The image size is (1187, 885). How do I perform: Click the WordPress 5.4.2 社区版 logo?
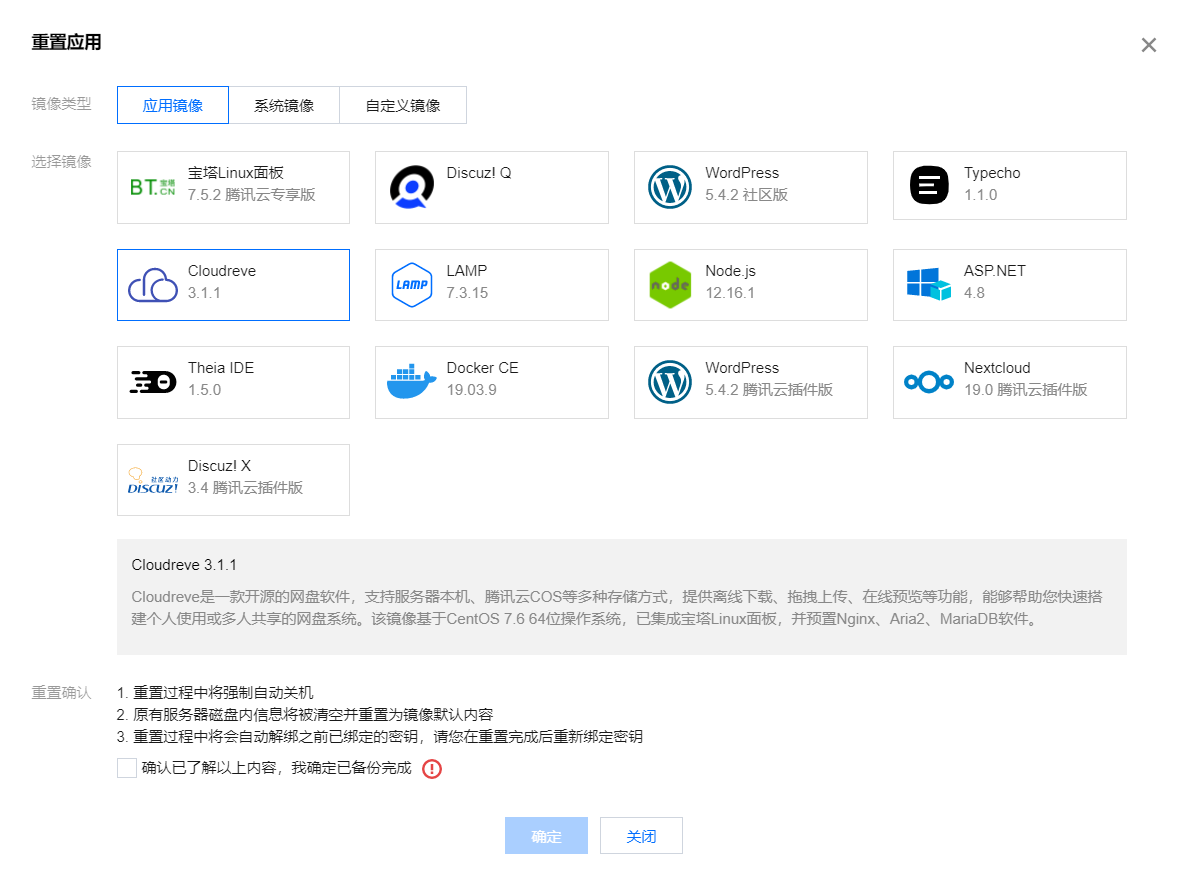coord(670,187)
